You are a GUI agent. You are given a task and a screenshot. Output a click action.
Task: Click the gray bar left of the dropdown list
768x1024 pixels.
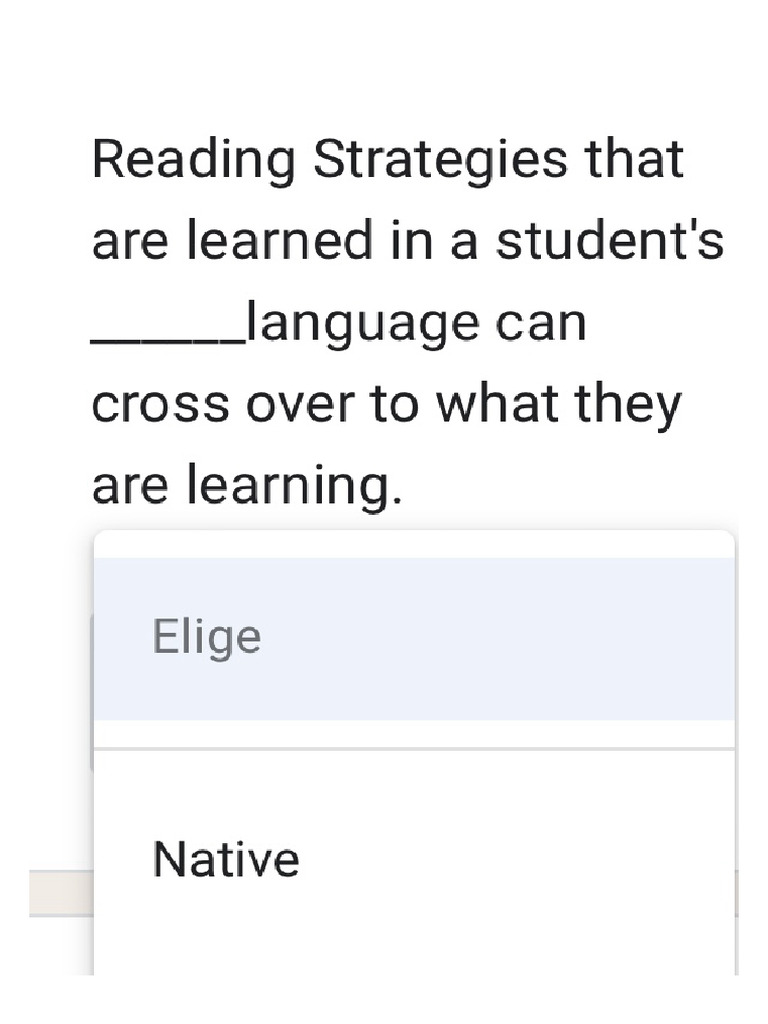(x=60, y=893)
